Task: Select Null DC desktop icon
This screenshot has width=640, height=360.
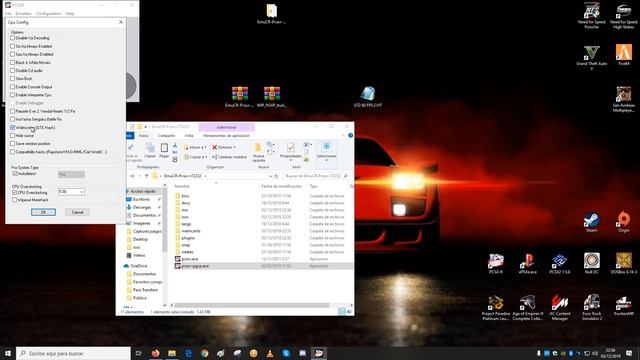Action: point(591,264)
